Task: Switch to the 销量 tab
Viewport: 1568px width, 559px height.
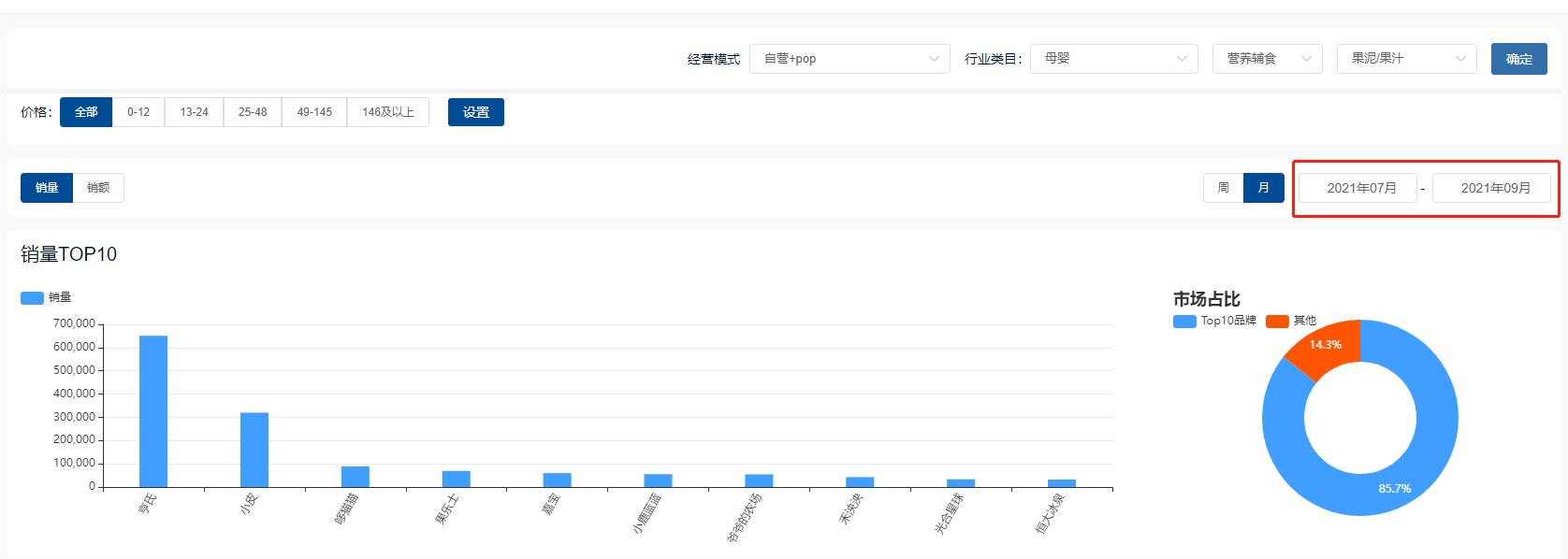Action: (x=47, y=188)
